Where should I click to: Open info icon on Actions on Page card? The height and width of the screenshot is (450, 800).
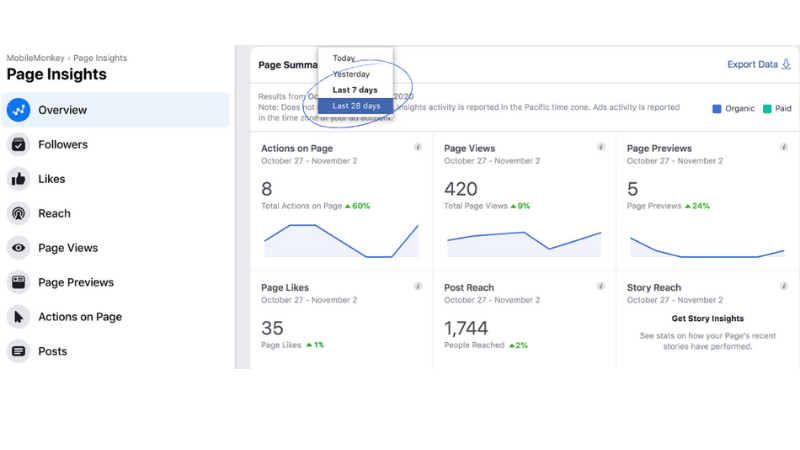tap(418, 147)
